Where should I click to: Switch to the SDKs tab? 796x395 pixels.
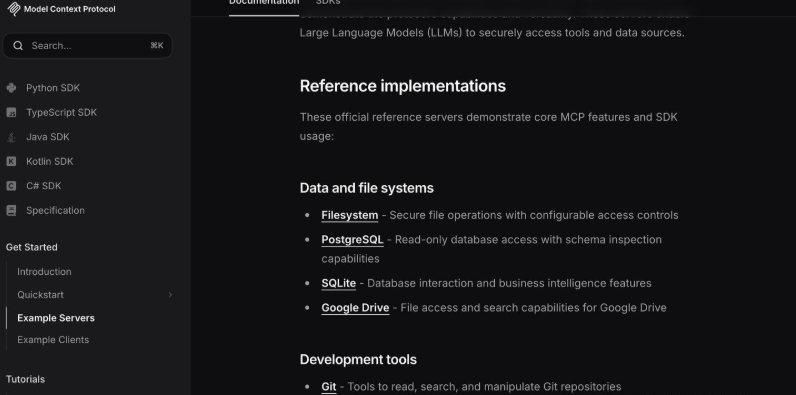pos(328,2)
